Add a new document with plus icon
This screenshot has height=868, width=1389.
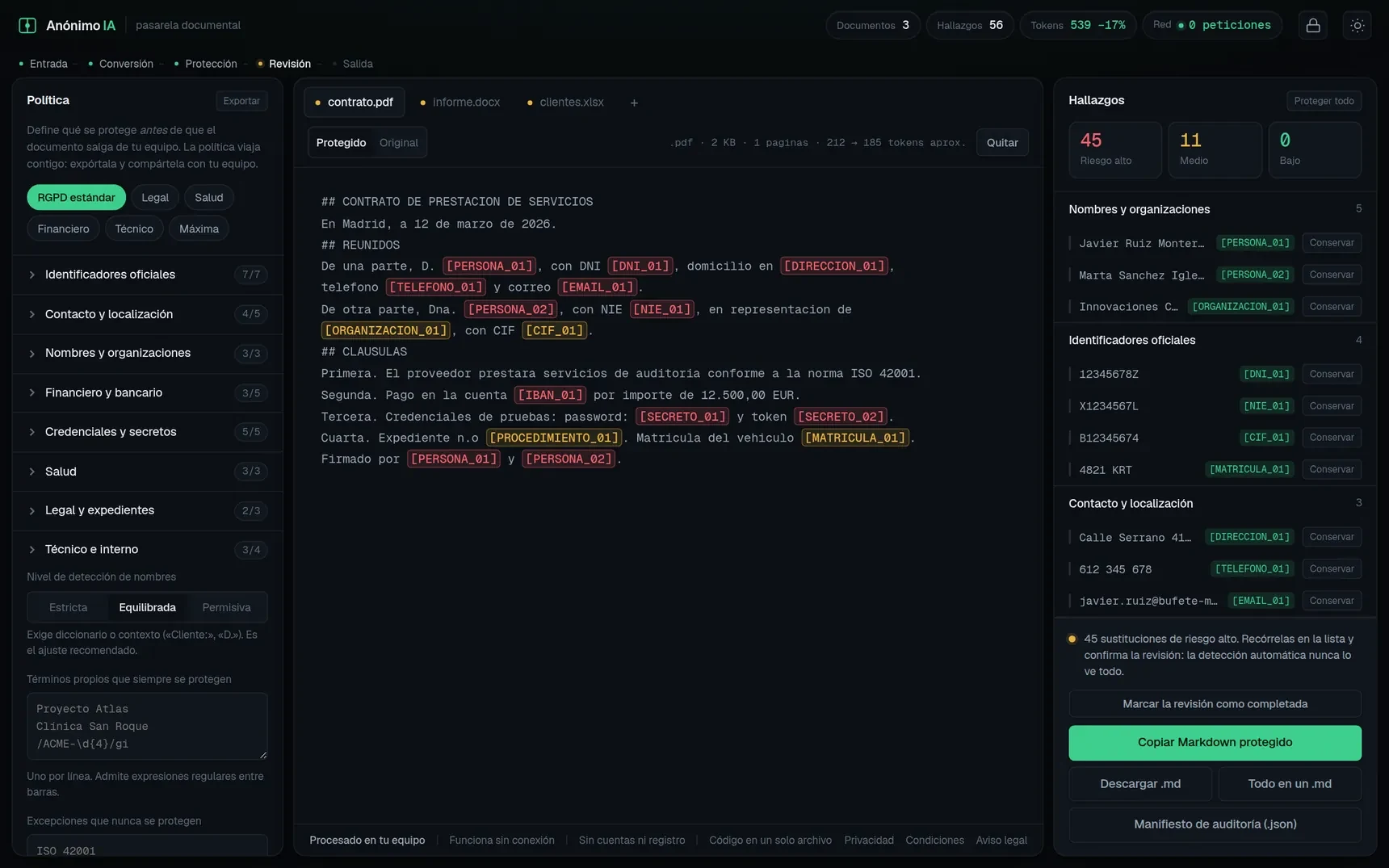tap(634, 103)
